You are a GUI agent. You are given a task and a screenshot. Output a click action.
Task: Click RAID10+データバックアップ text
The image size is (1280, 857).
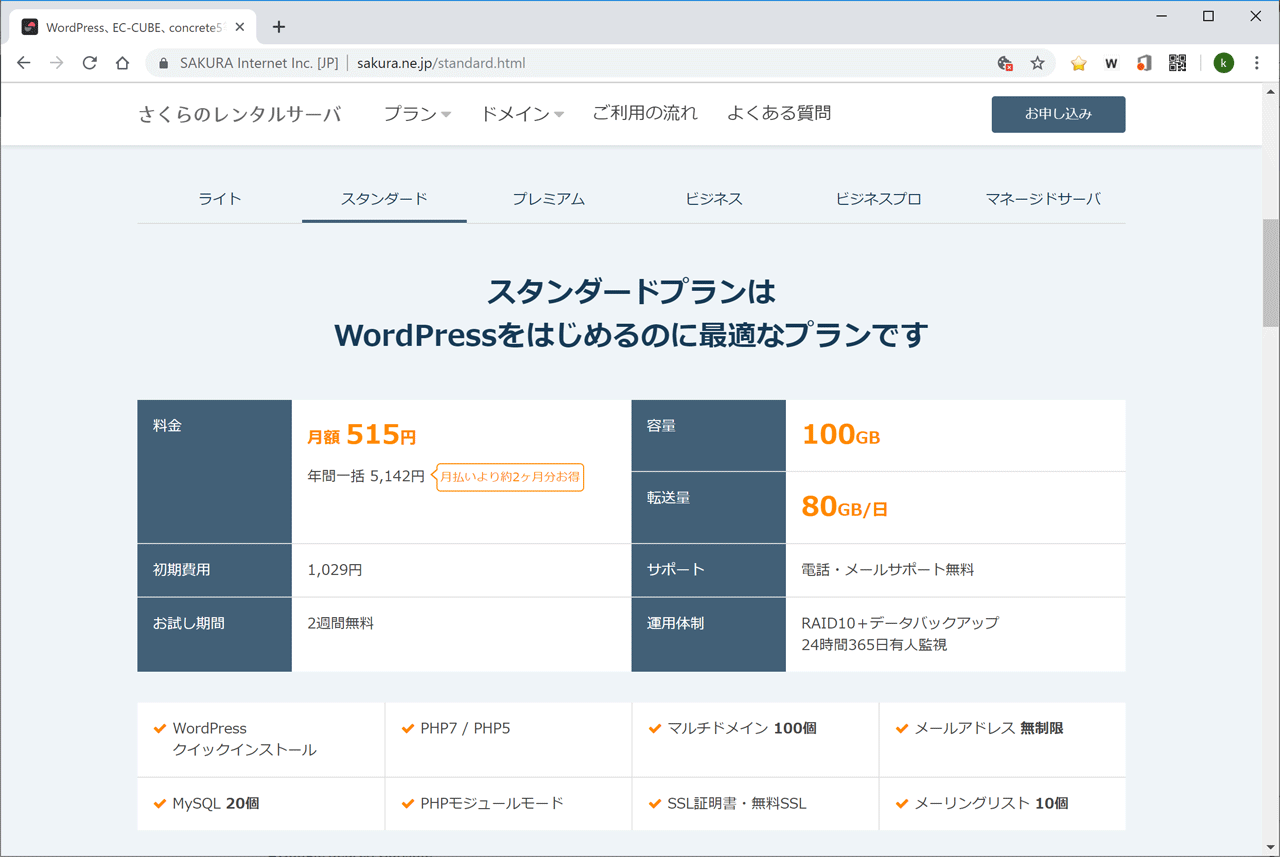click(900, 623)
